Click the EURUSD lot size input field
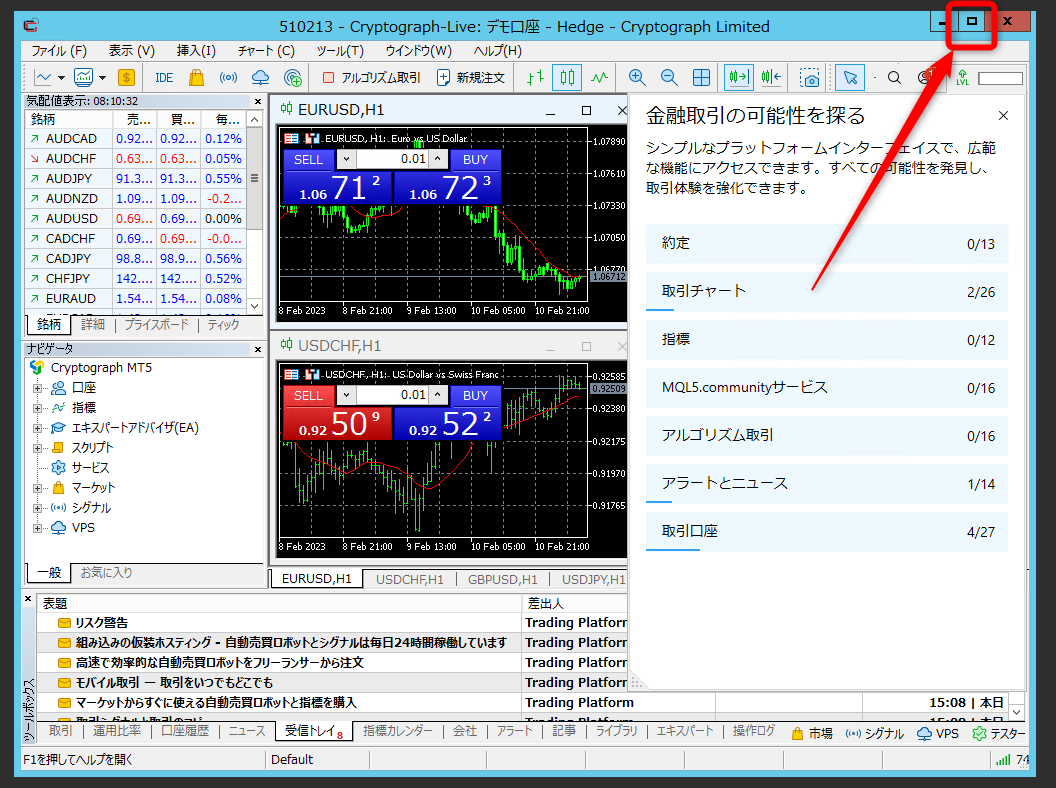 [392, 159]
